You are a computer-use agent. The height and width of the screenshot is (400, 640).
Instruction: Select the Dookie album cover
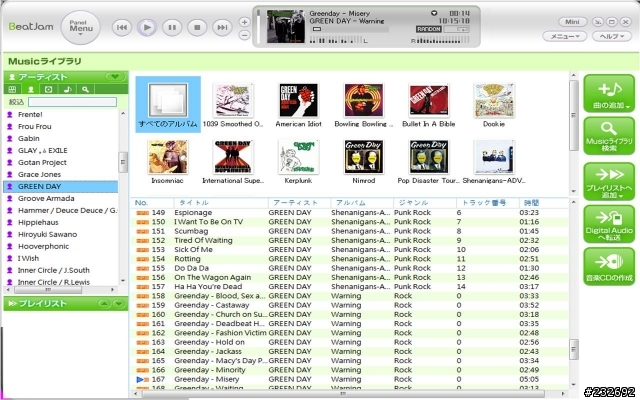[494, 100]
